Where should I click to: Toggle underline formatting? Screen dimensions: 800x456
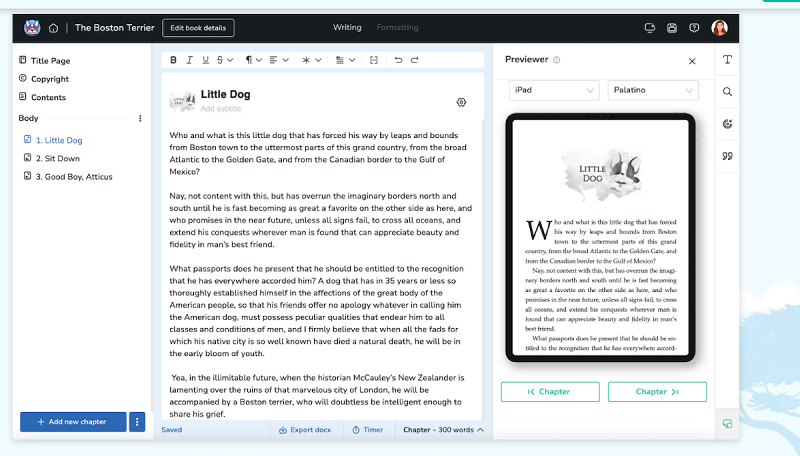[205, 60]
